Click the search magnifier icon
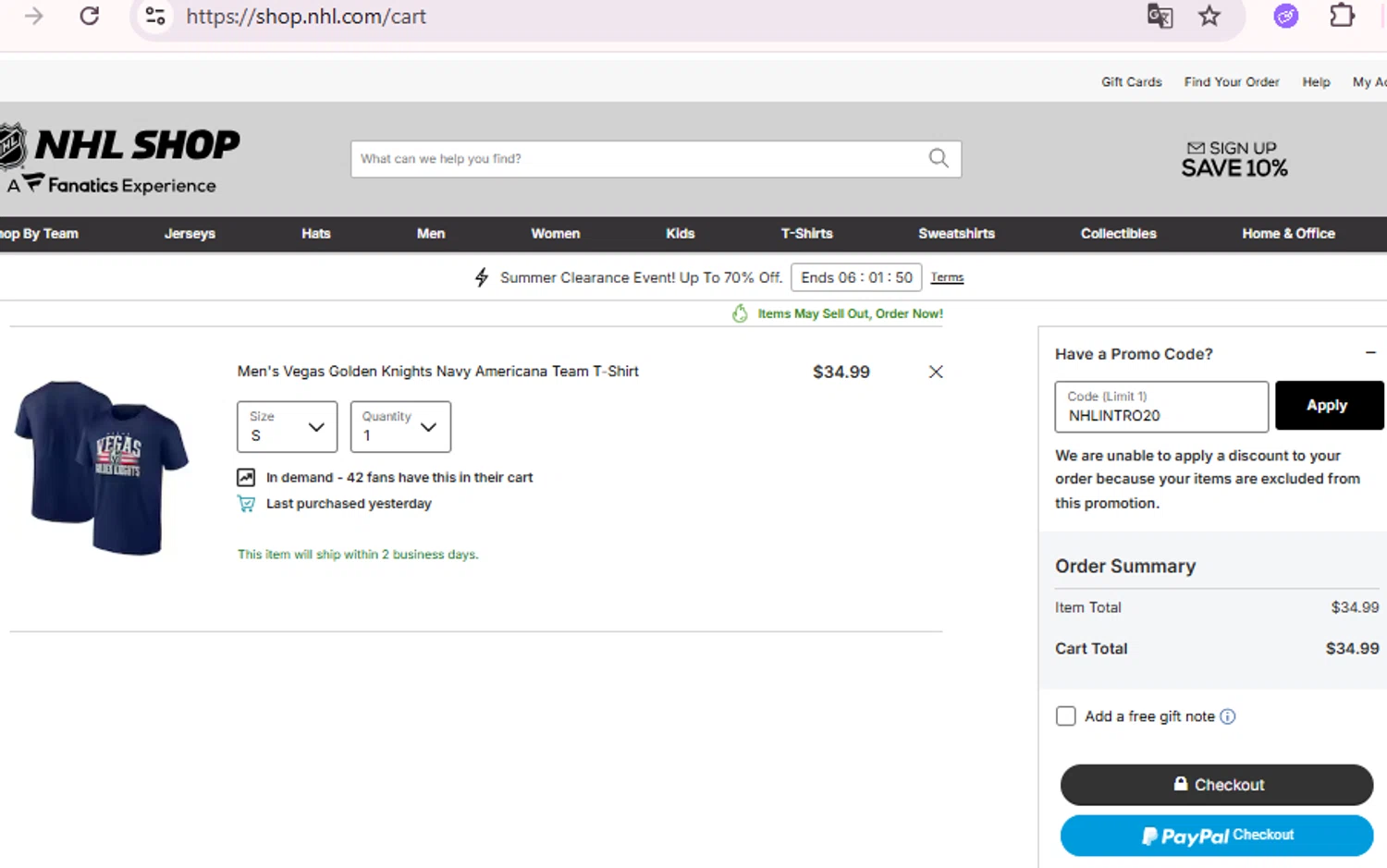 (939, 158)
